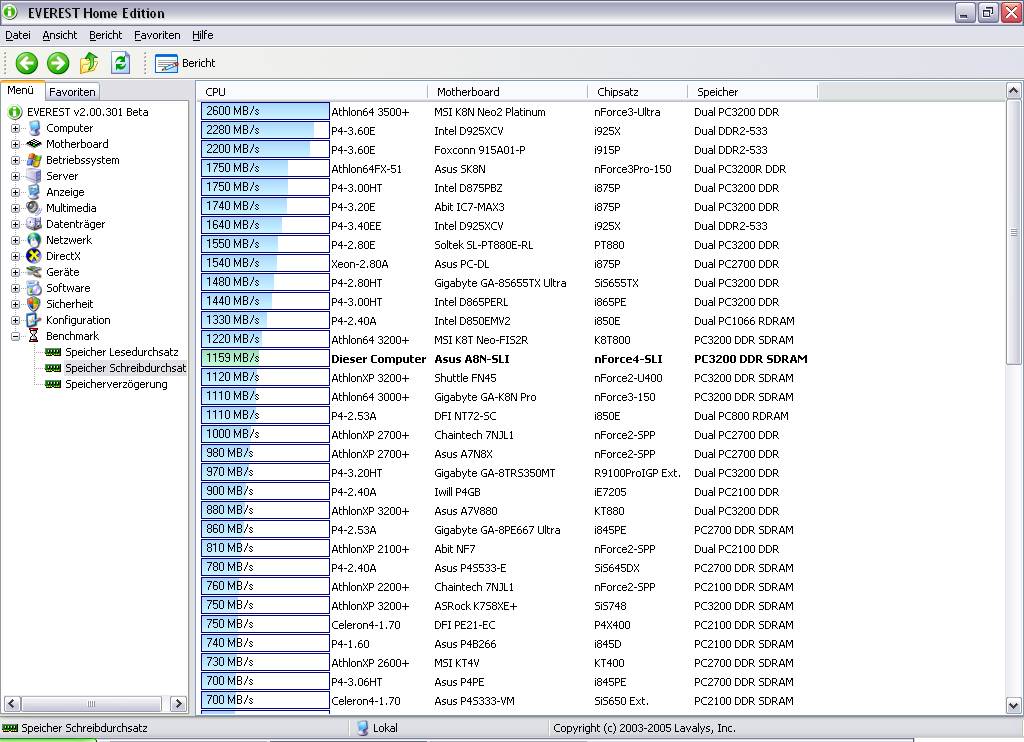
Task: Click the Netzwerk tree icon
Action: pyautogui.click(x=34, y=240)
